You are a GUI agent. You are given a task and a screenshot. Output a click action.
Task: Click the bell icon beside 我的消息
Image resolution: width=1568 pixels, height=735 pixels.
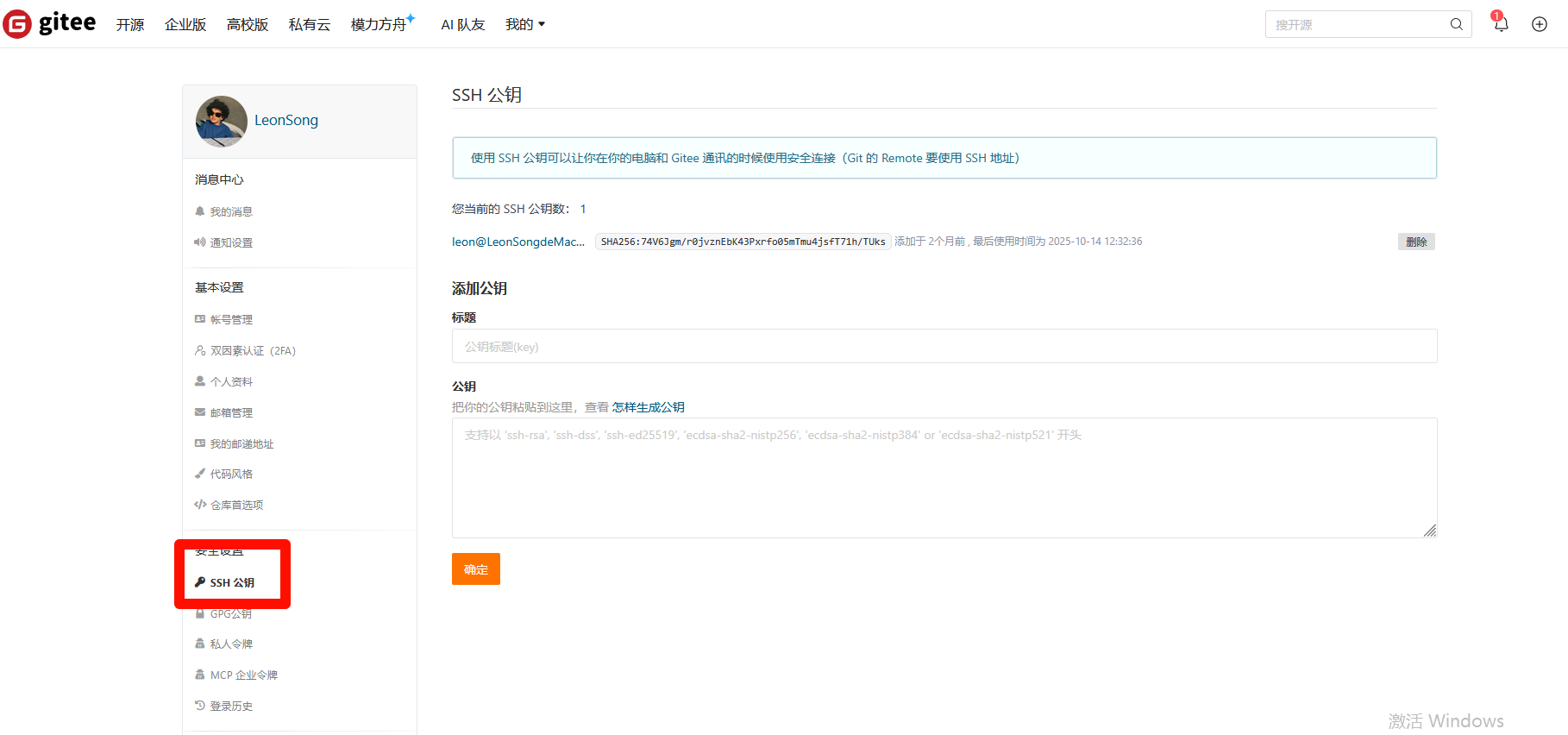pyautogui.click(x=200, y=211)
